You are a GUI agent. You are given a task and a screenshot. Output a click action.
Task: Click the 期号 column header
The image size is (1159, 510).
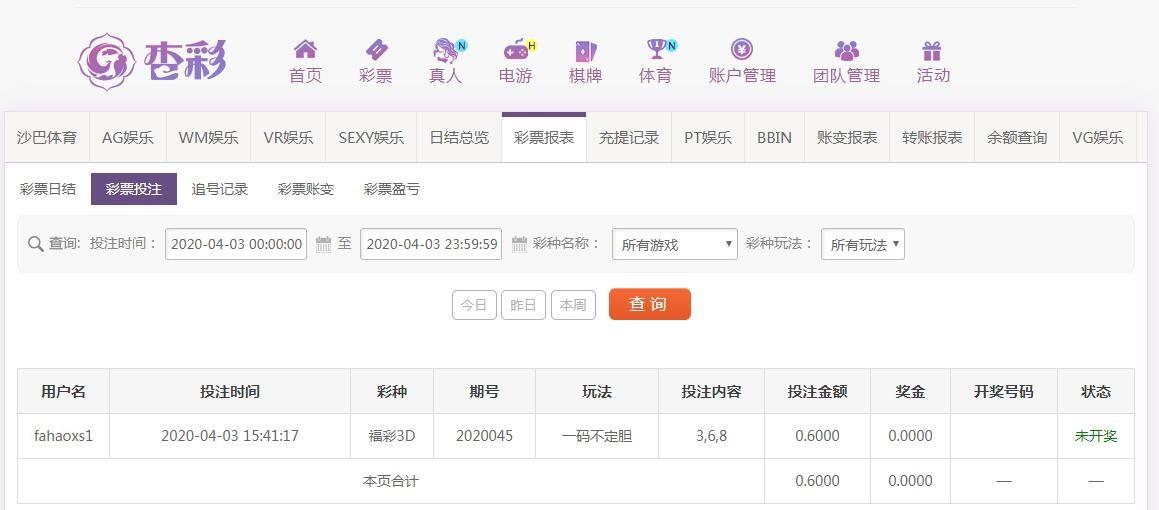tap(484, 392)
